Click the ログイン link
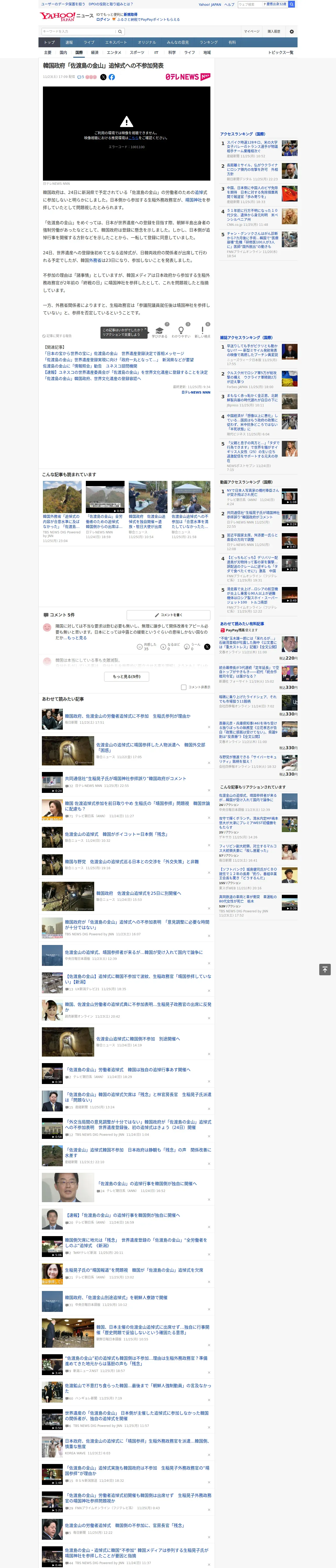Image resolution: width=336 pixels, height=1568 pixels. (104, 20)
